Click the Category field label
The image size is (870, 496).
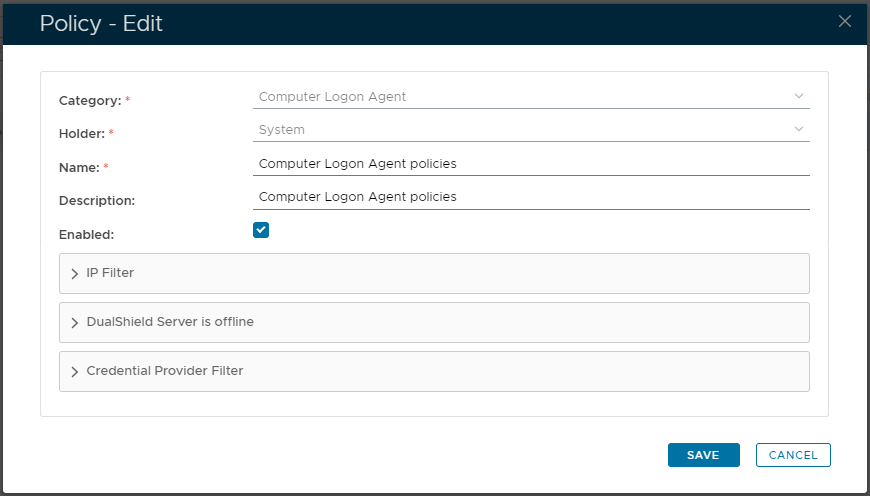tap(90, 101)
